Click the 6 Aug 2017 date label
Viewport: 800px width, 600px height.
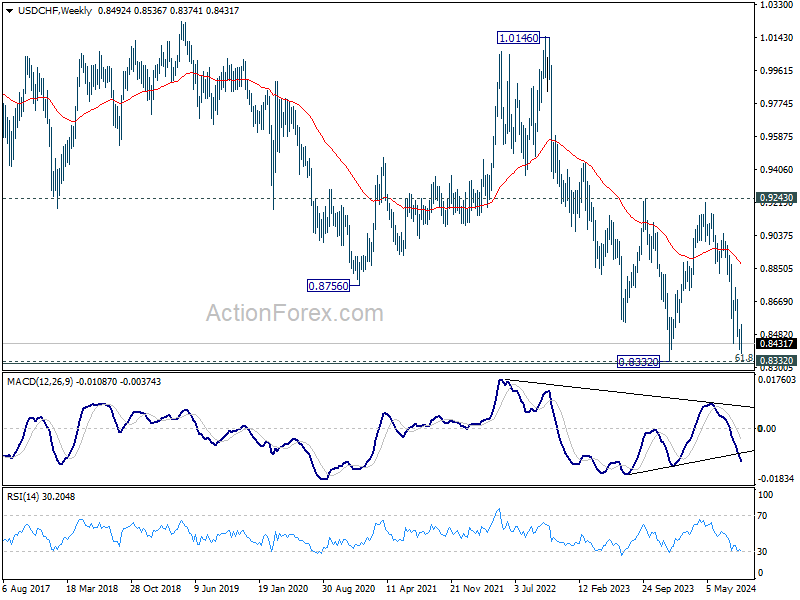click(x=27, y=589)
